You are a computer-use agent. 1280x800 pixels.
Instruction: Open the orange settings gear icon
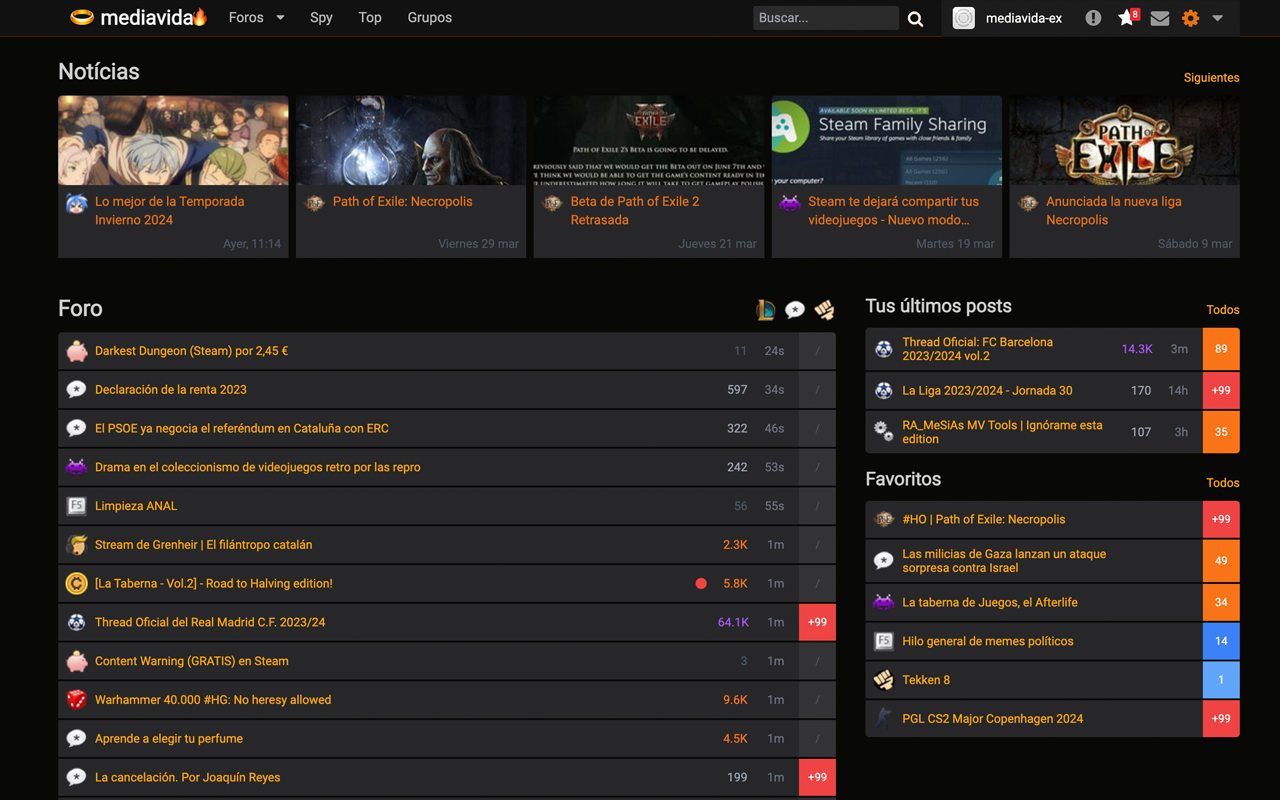tap(1190, 18)
